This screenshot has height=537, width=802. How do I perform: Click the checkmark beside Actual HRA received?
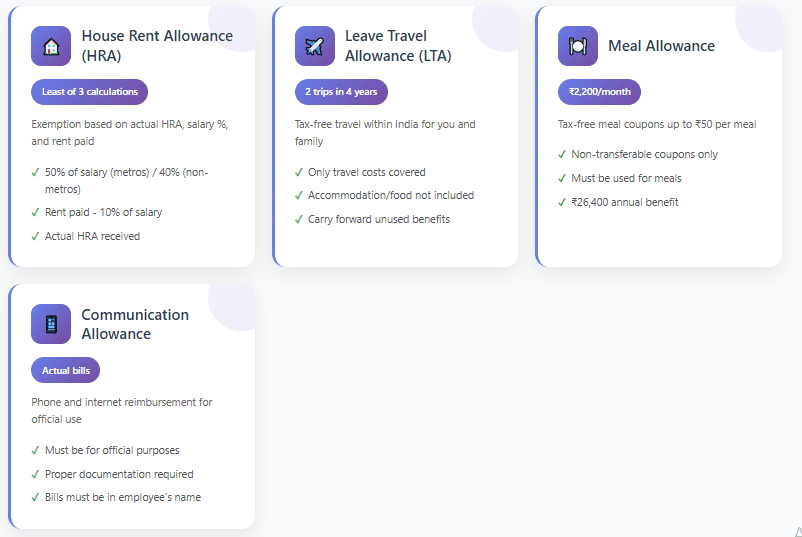(x=36, y=237)
